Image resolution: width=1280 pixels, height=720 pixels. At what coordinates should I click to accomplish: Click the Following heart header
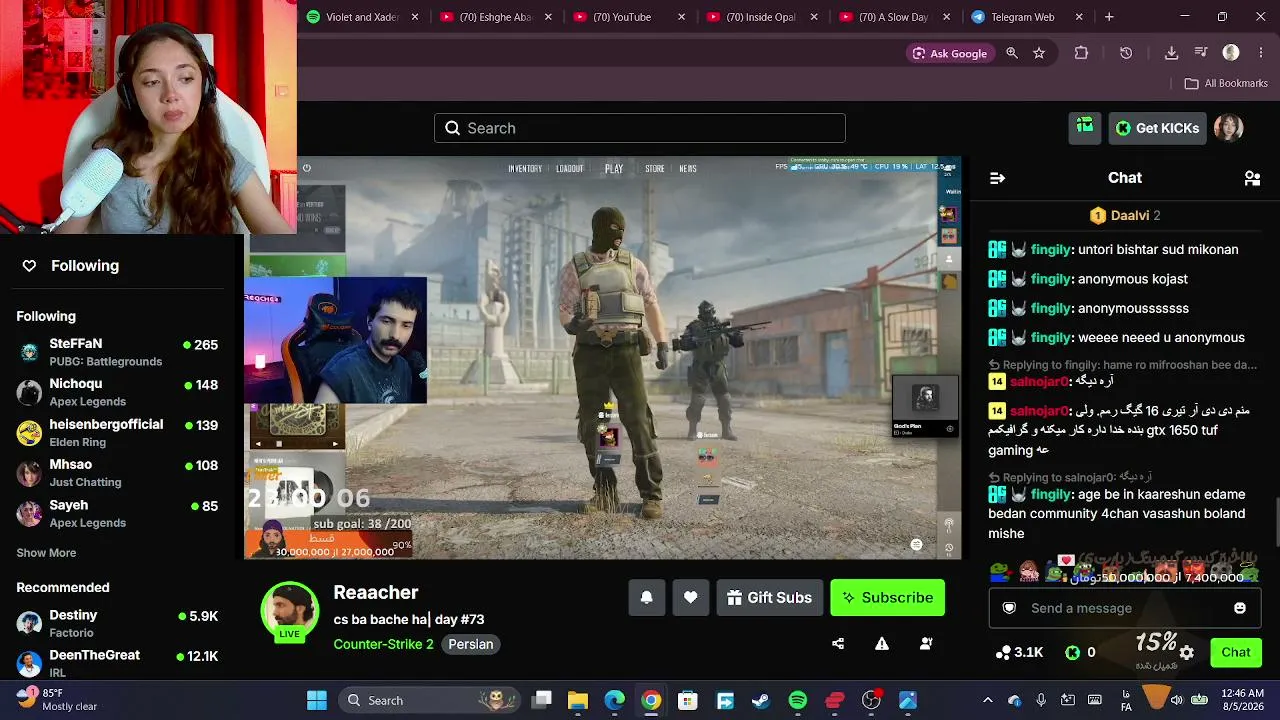tap(70, 265)
